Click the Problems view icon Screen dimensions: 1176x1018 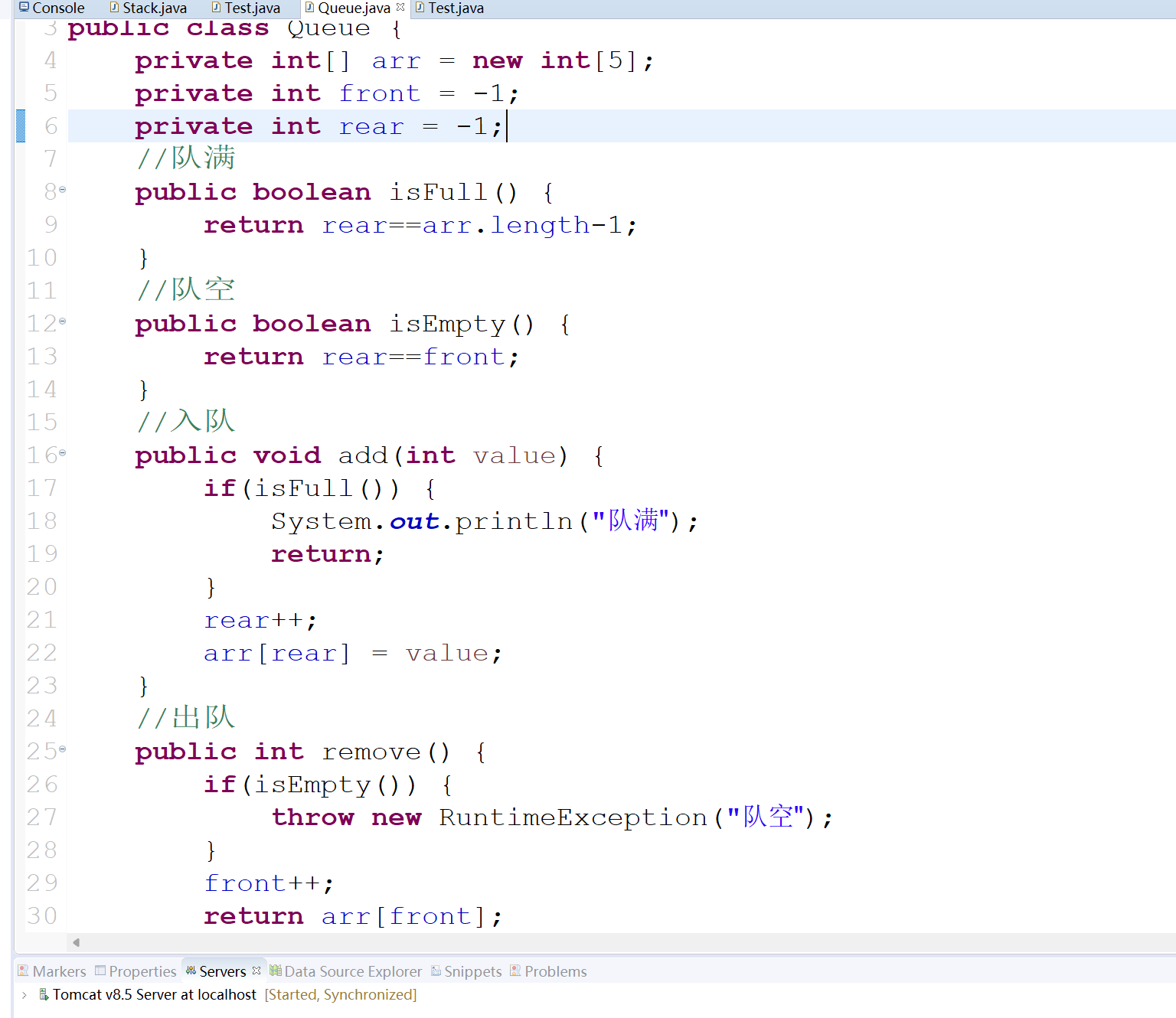pyautogui.click(x=516, y=971)
